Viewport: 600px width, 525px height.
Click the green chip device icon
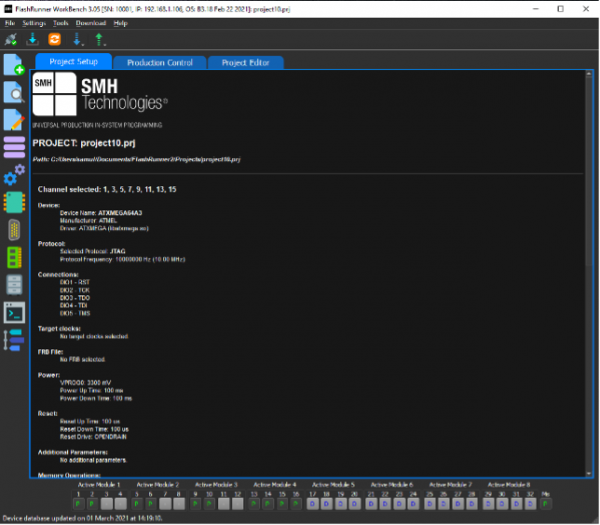pyautogui.click(x=14, y=203)
